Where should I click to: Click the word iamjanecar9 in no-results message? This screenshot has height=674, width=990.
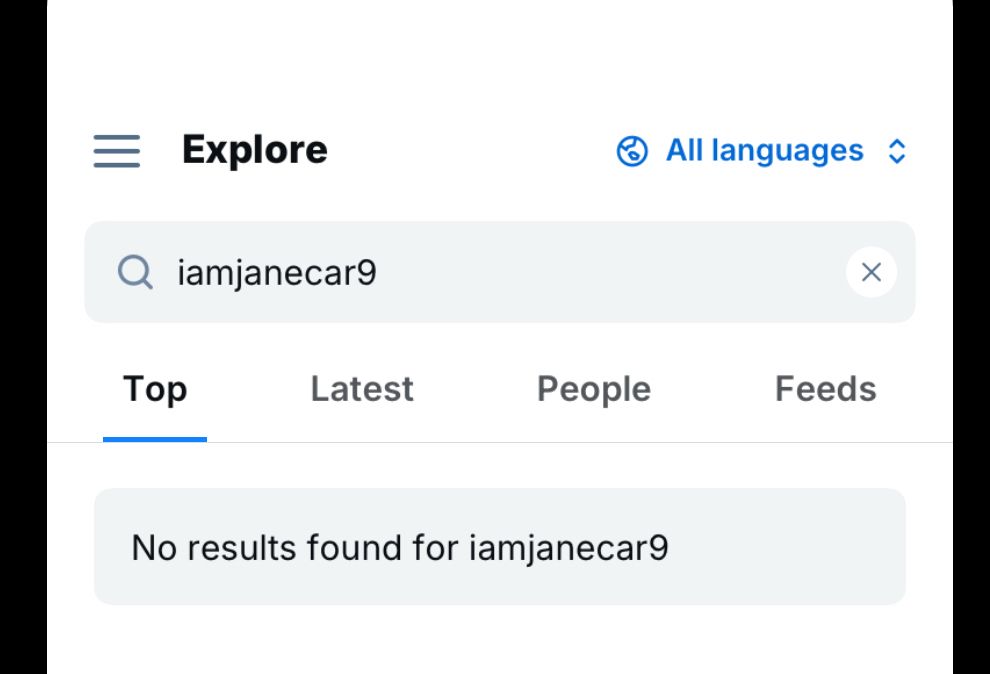[x=568, y=548]
